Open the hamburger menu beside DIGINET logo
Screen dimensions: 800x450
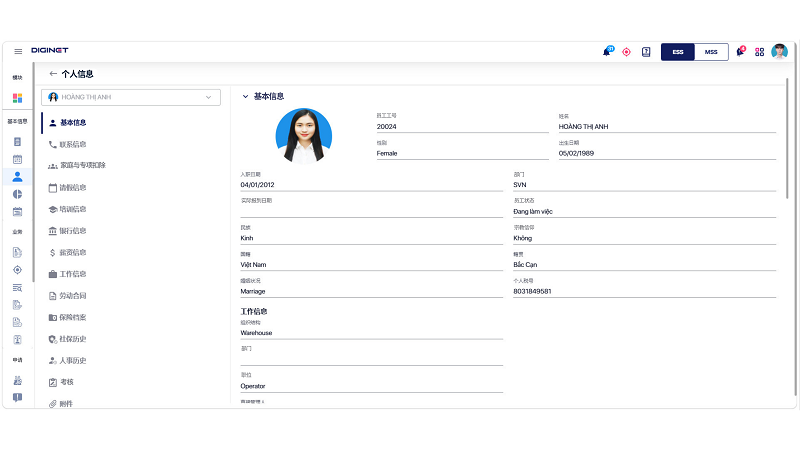pyautogui.click(x=18, y=51)
